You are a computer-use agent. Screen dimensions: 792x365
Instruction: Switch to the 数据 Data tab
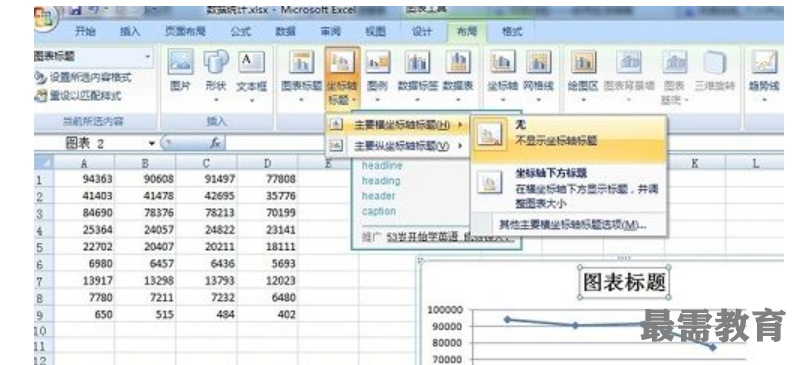coord(285,31)
